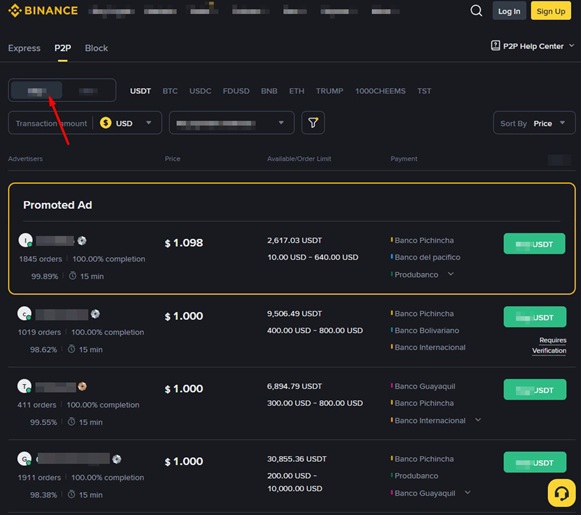This screenshot has height=515, width=581.
Task: Click the USDT button for $1.098 ad
Action: tap(534, 244)
